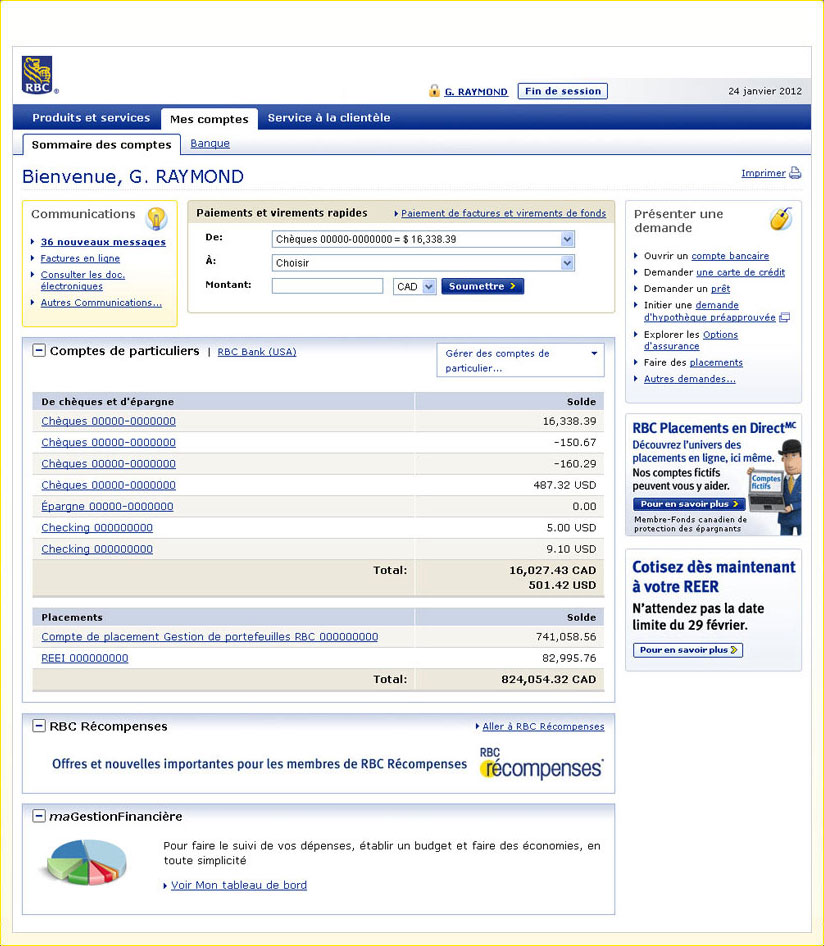824x946 pixels.
Task: Click the placements link under Faire des
Action: pyautogui.click(x=716, y=363)
